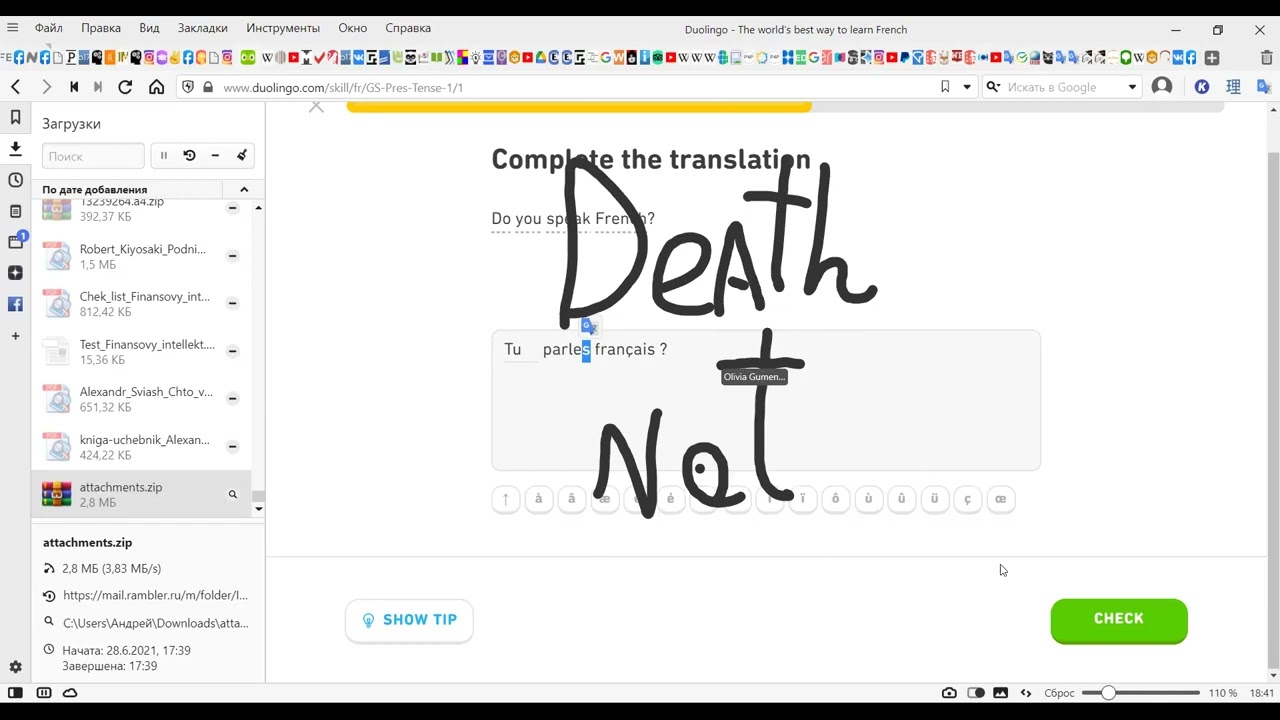Add a new web panel with plus icon

coord(15,336)
